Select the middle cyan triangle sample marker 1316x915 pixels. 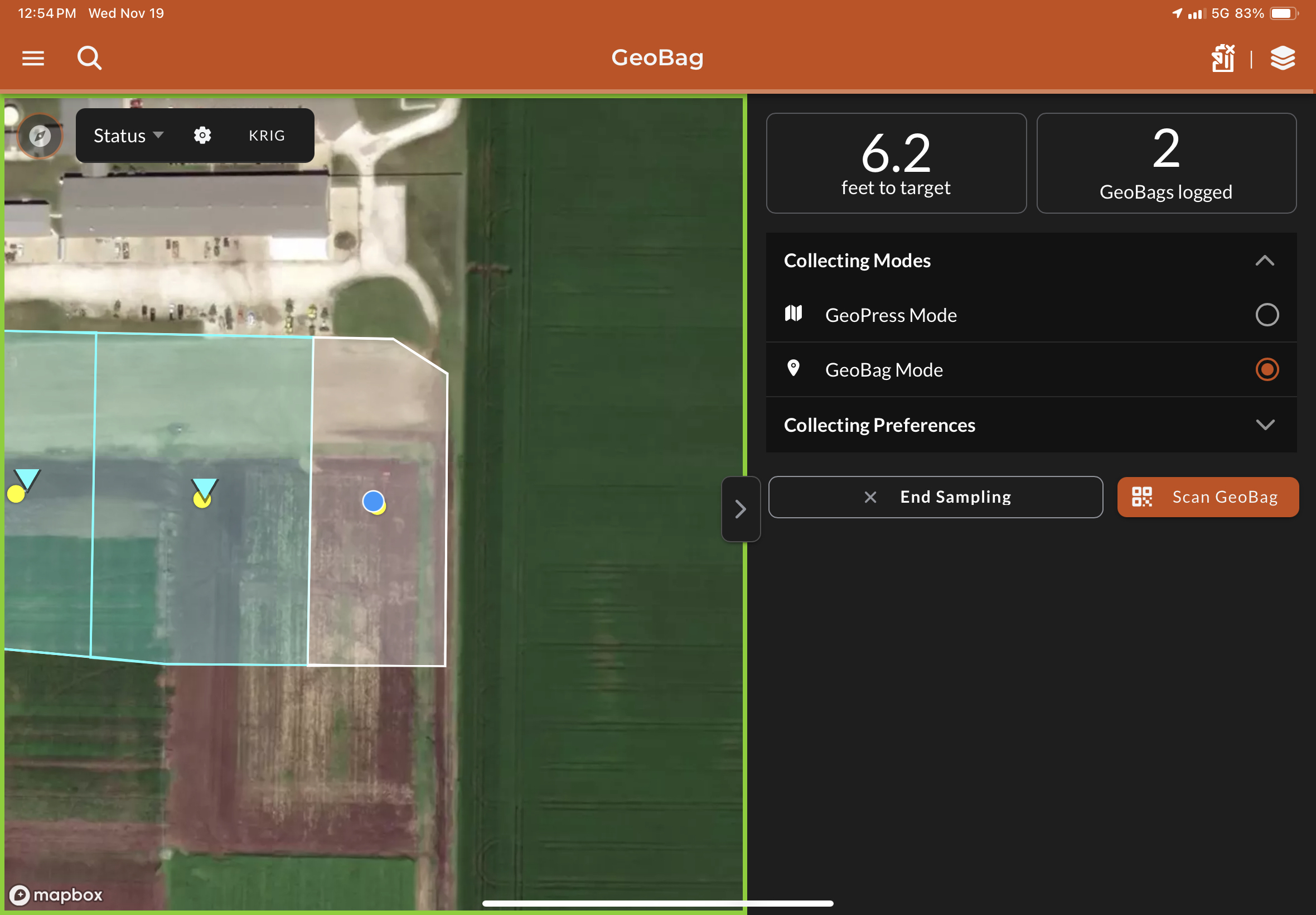[205, 489]
